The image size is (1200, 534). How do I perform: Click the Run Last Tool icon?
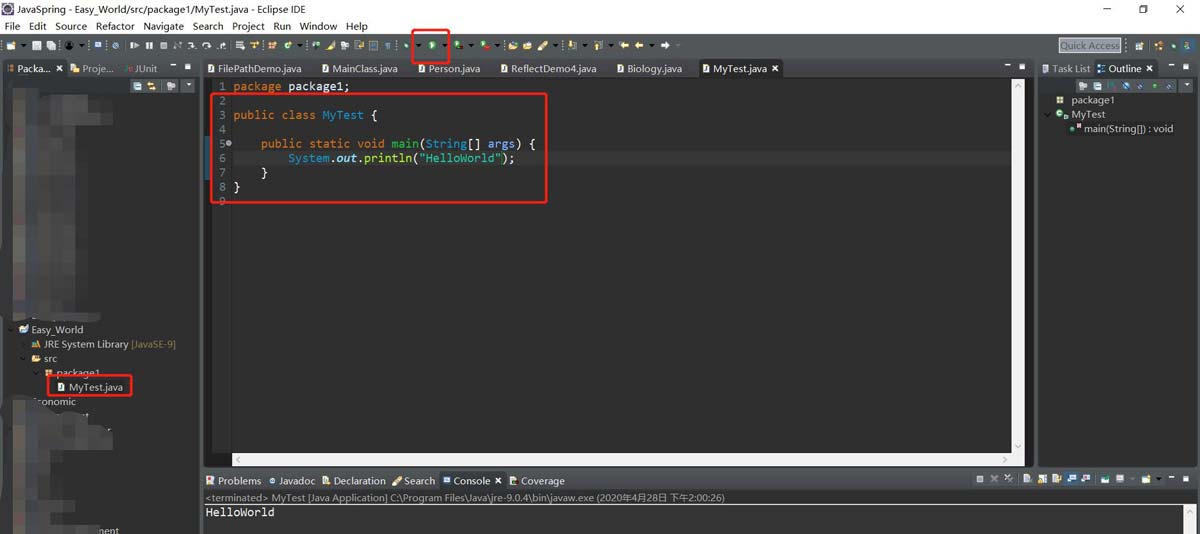click(484, 45)
